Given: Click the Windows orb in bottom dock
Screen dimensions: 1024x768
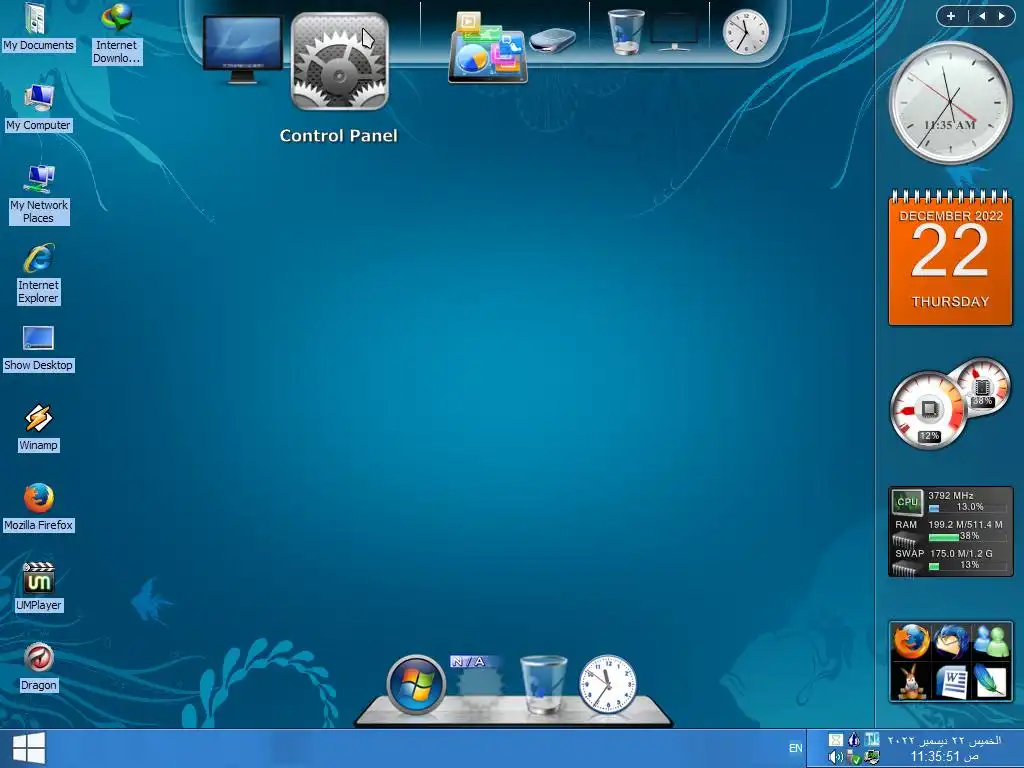Looking at the screenshot, I should [x=416, y=684].
